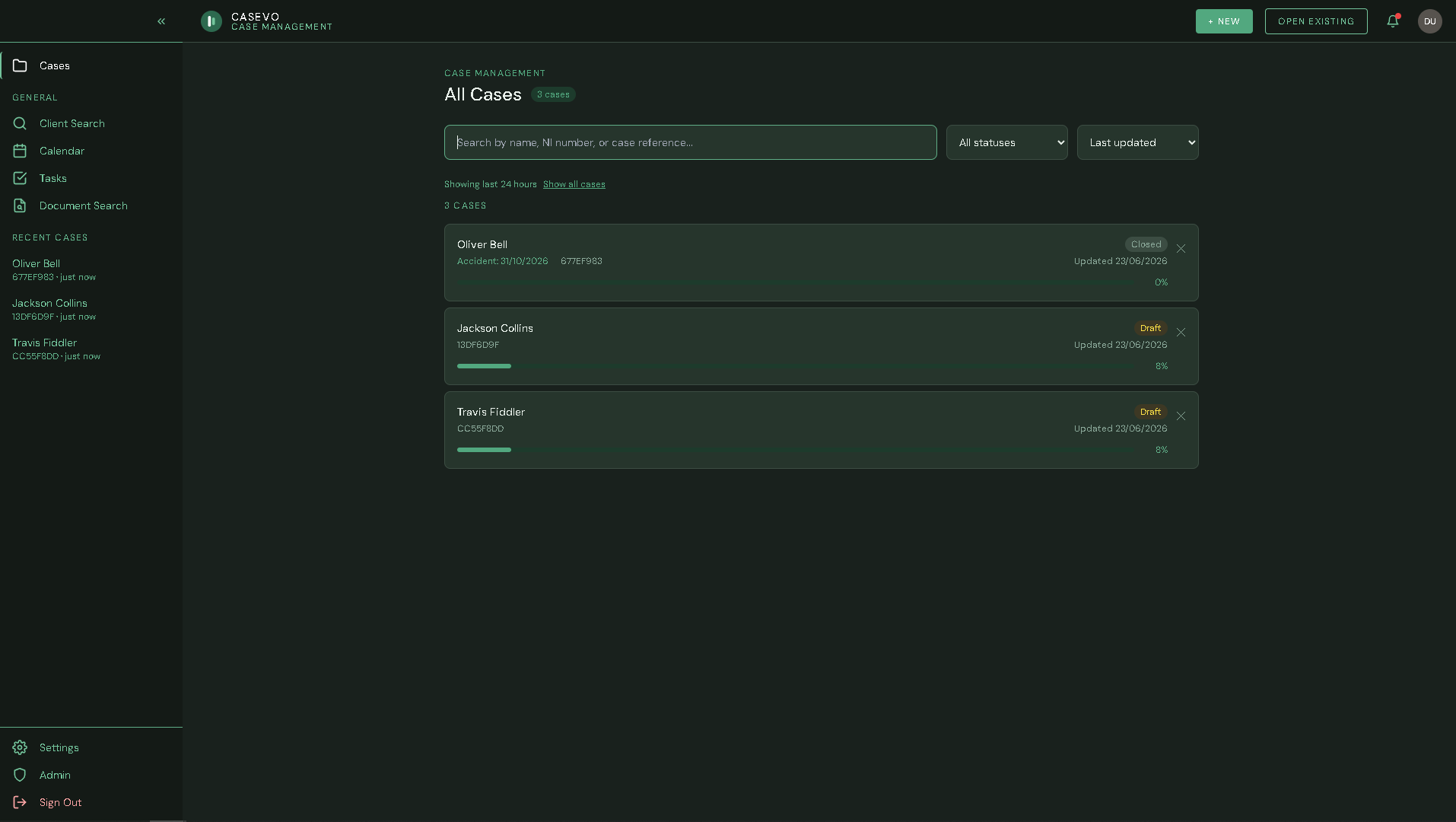Click Show all cases link
The width and height of the screenshot is (1456, 822).
pos(574,184)
